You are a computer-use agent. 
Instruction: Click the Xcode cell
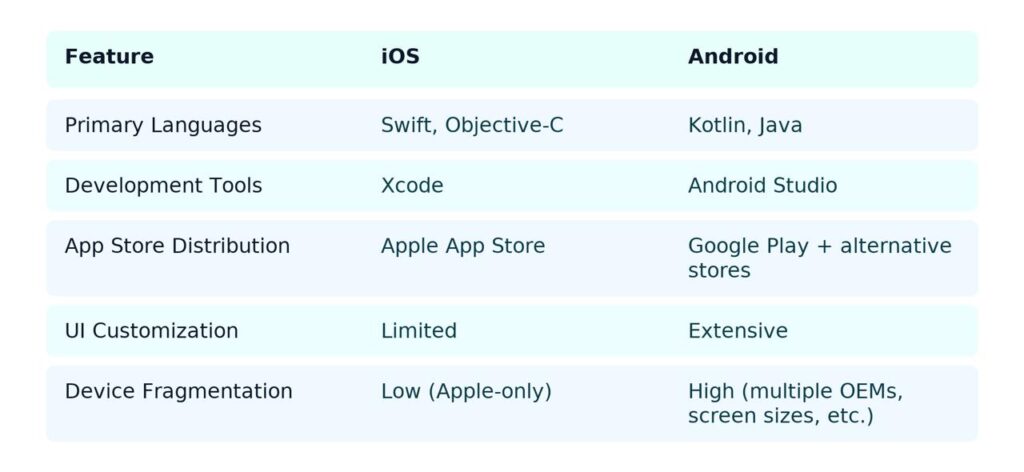(x=412, y=186)
